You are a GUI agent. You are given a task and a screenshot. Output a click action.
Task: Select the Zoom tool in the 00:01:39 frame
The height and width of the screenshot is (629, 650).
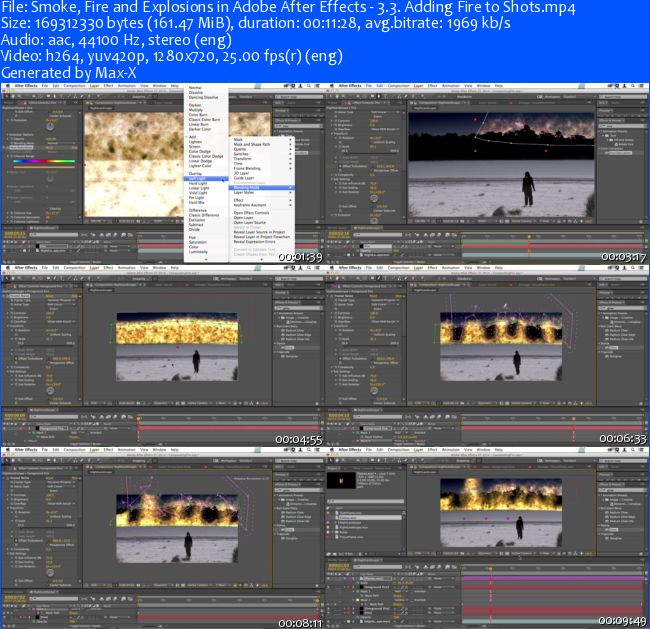pos(17,96)
